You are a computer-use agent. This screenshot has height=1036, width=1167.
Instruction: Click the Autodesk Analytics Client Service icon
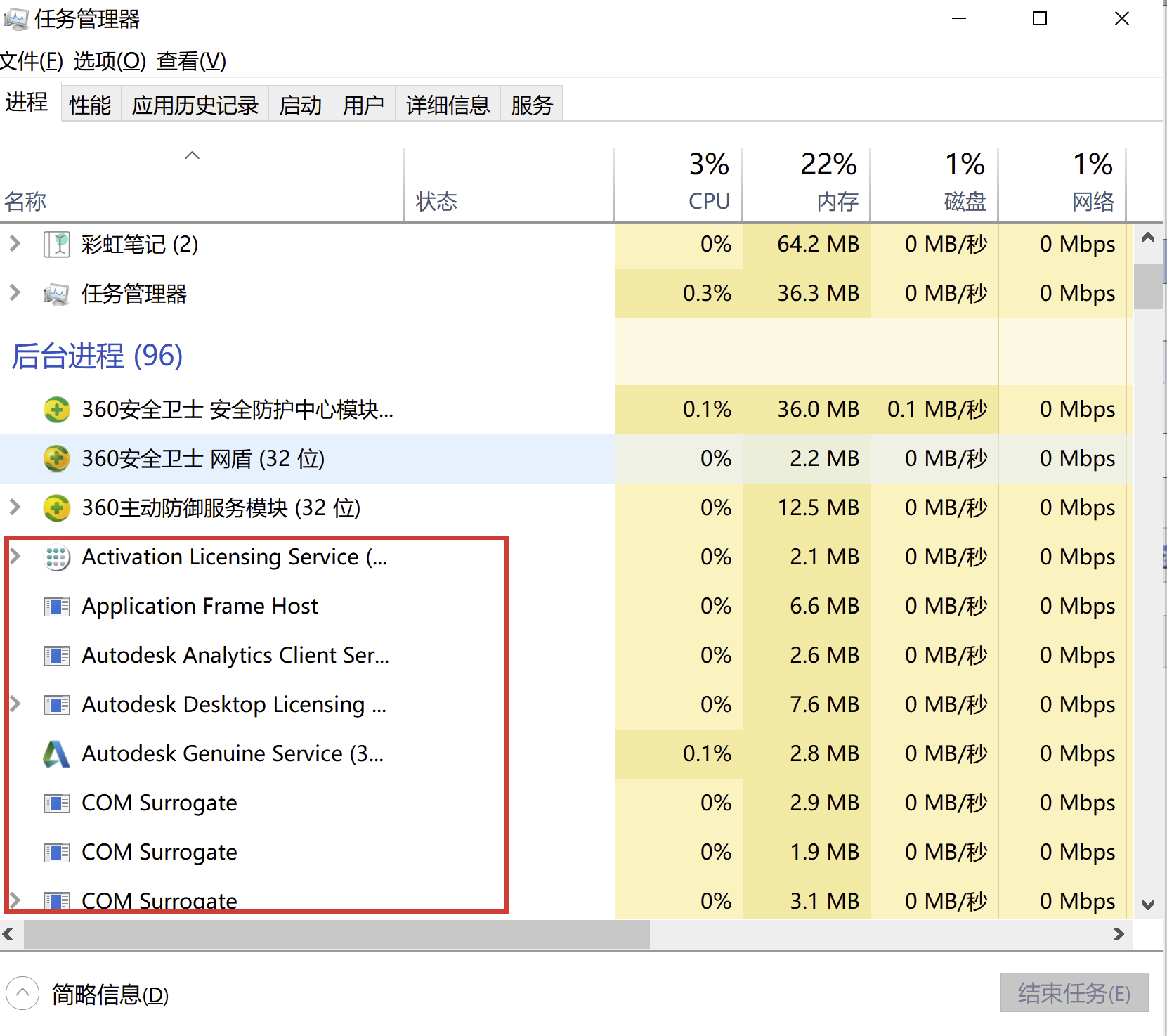tap(57, 655)
